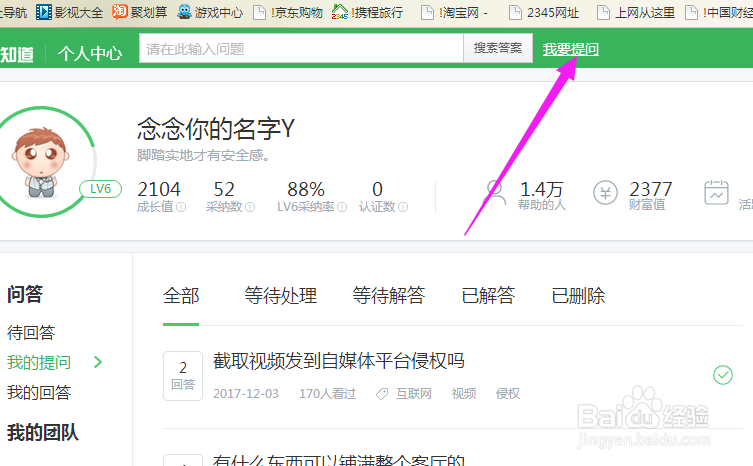Click the username 念念你的名字Y
This screenshot has height=466, width=753.
pos(216,129)
